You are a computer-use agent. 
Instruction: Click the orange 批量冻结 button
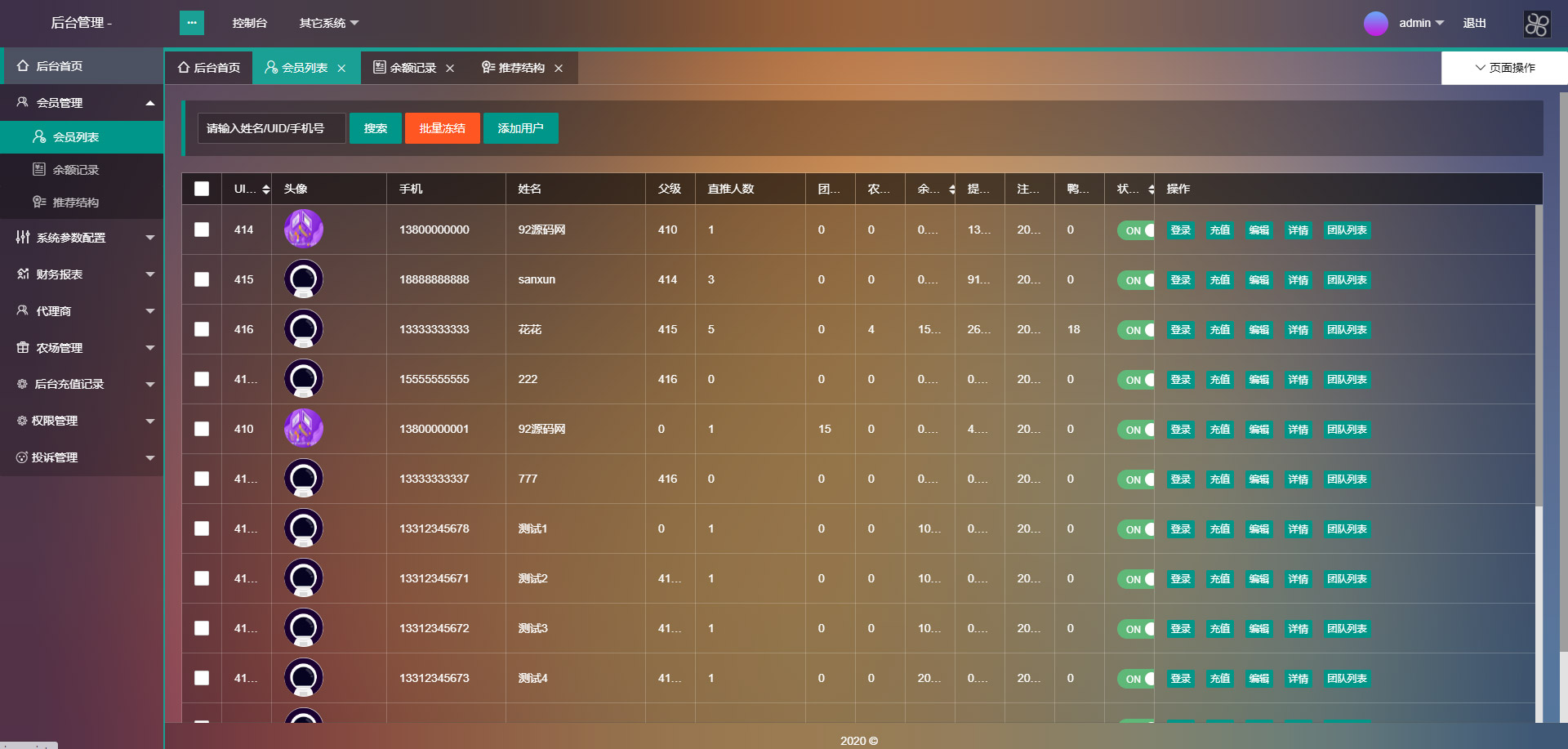(x=443, y=128)
